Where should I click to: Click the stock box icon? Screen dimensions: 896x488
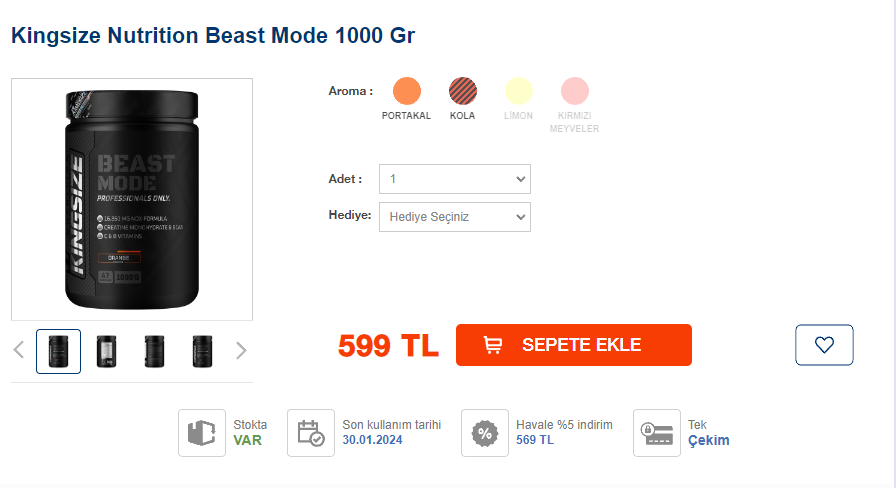click(202, 433)
